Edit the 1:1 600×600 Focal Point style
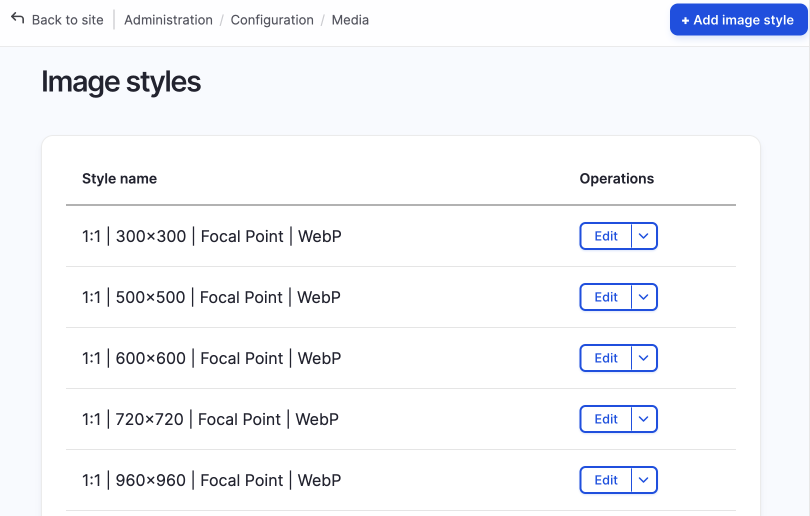Screen dimensions: 810x516 [605, 358]
